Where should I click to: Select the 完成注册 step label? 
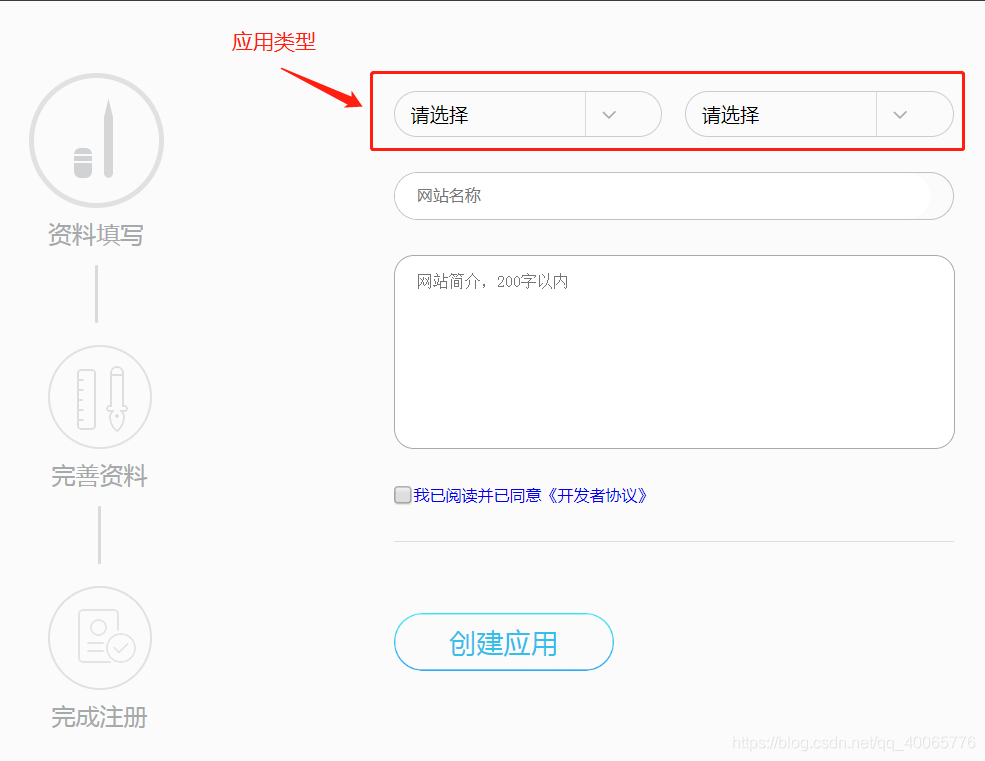click(99, 717)
